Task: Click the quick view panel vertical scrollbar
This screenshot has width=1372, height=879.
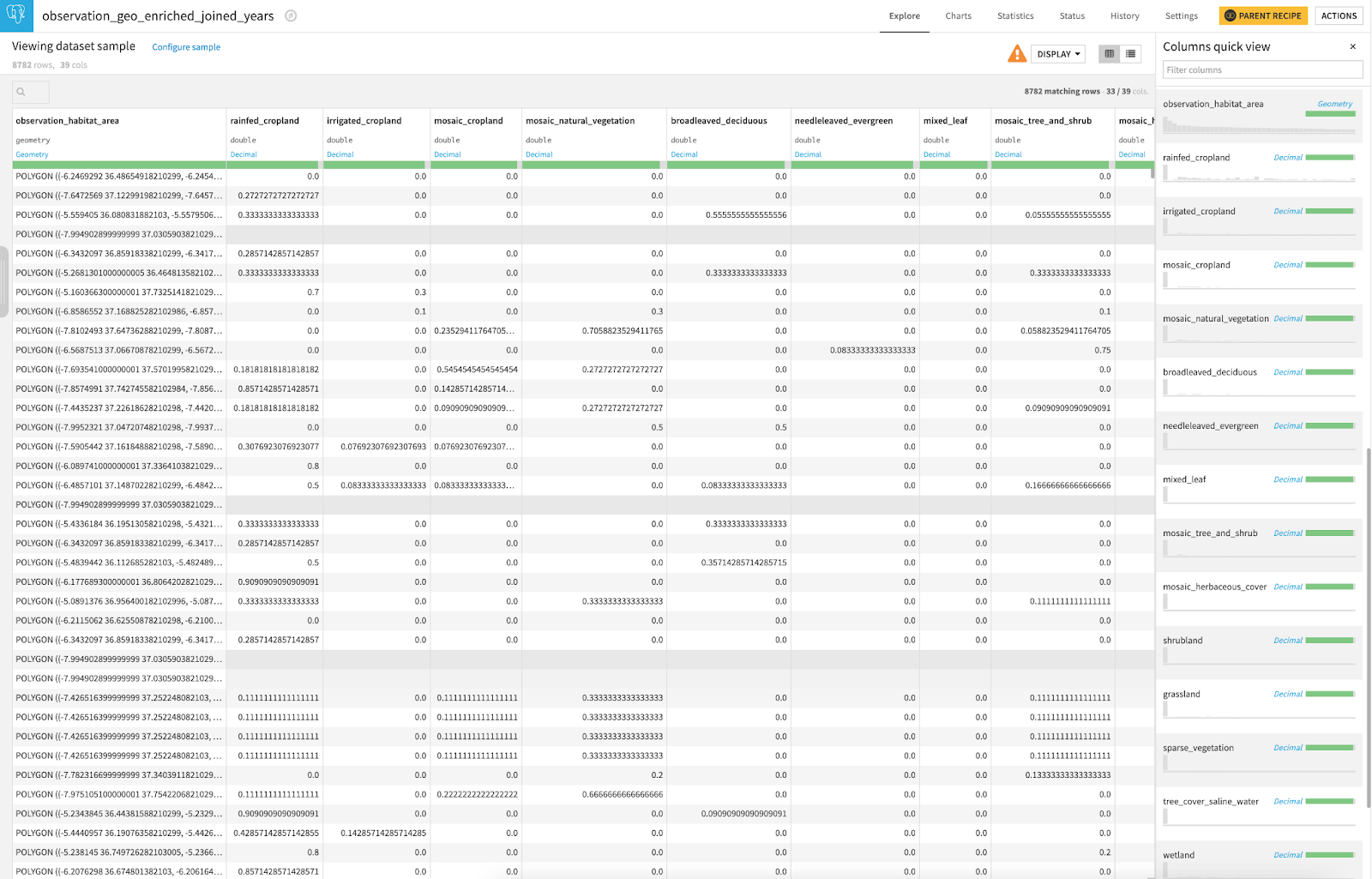Action: pos(1367,626)
